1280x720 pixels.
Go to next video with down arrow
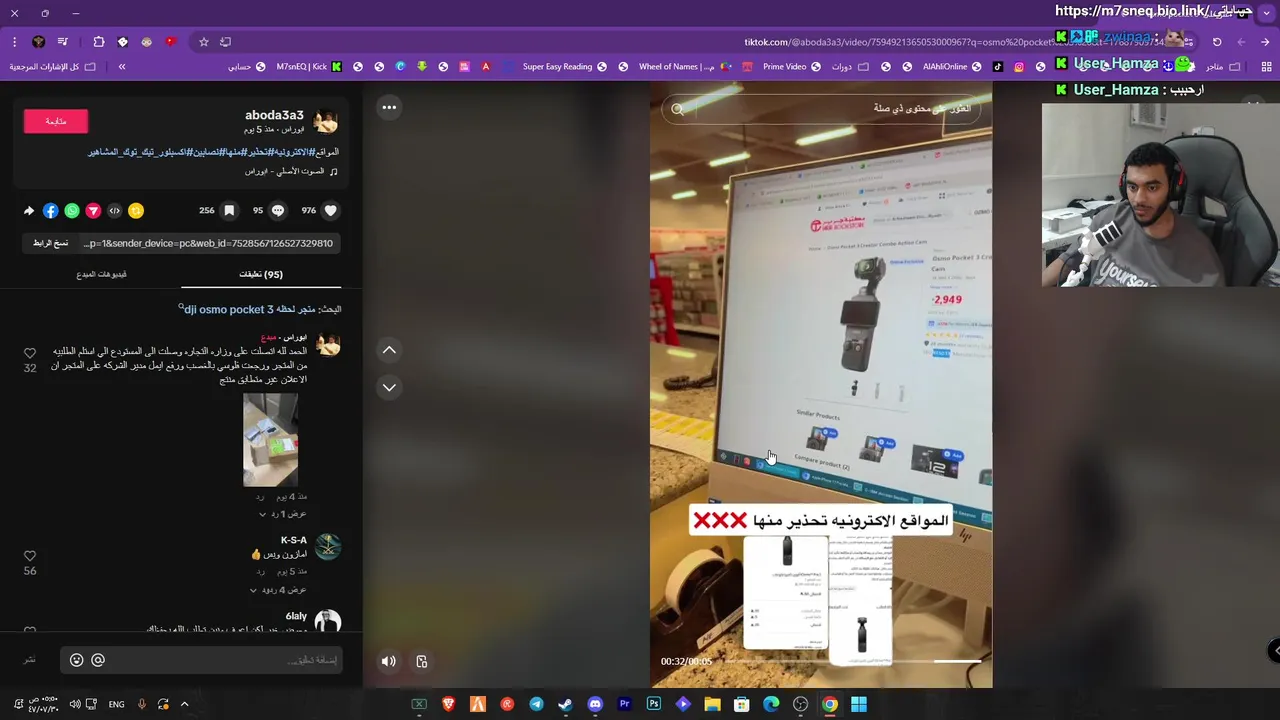389,387
